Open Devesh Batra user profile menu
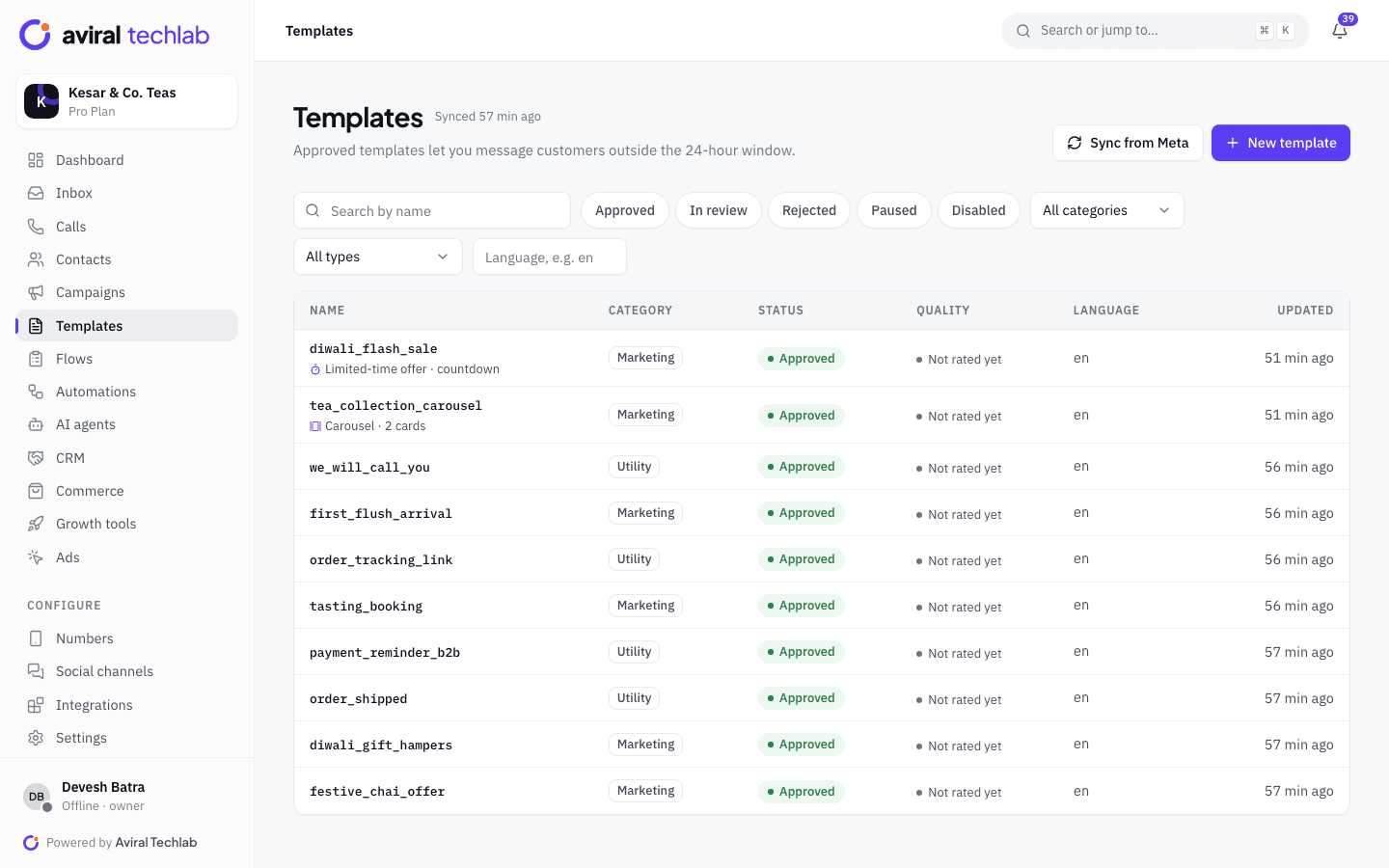Image resolution: width=1389 pixels, height=868 pixels. [127, 796]
